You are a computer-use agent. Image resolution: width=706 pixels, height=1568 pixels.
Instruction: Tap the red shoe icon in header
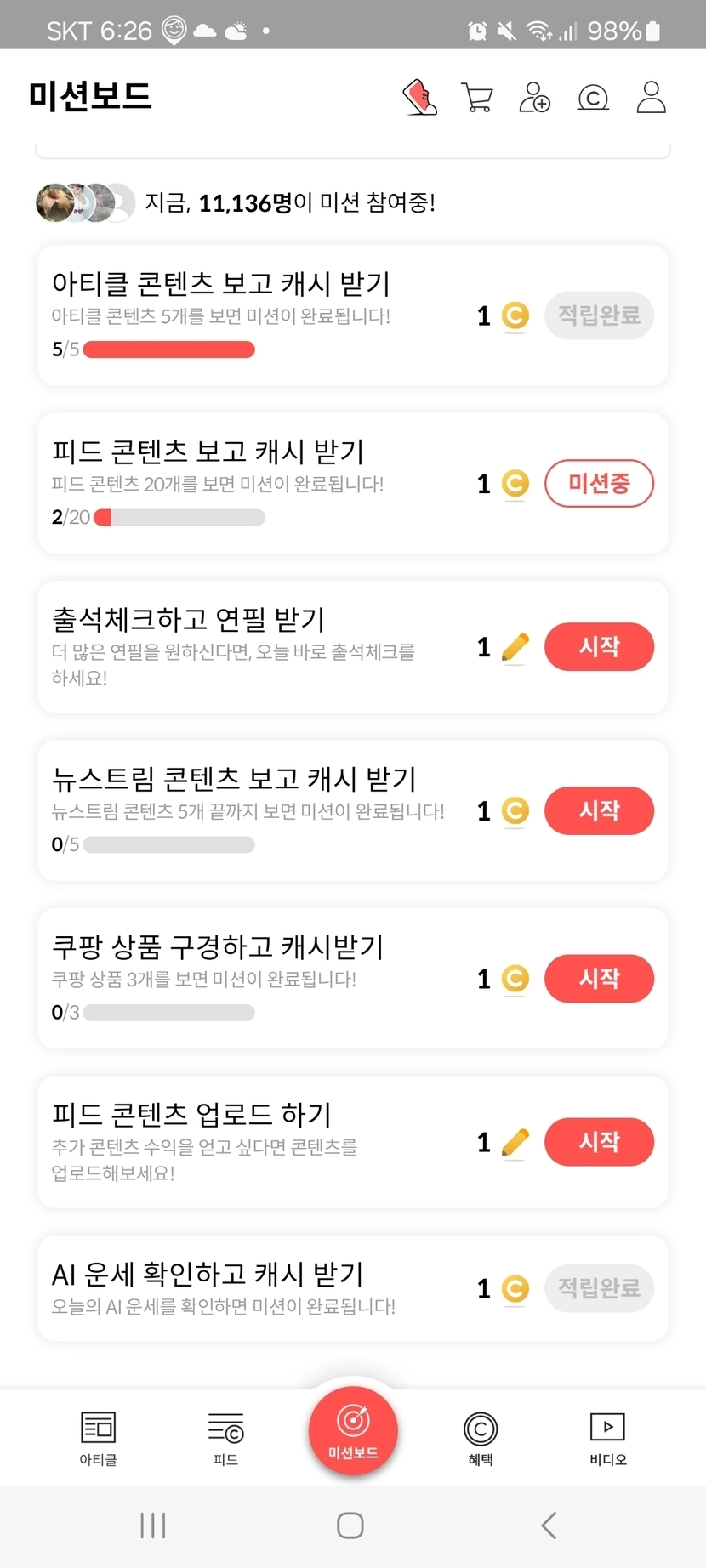pos(419,98)
